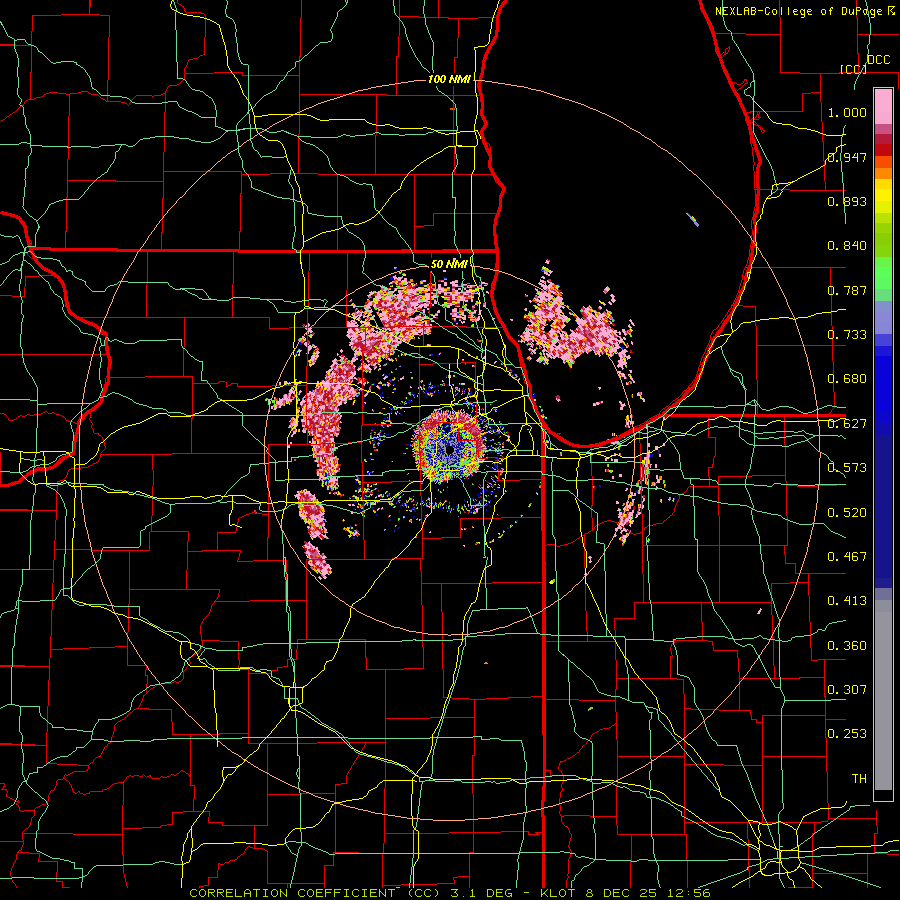
Task: Select the DCC label above the scale
Action: (878, 60)
